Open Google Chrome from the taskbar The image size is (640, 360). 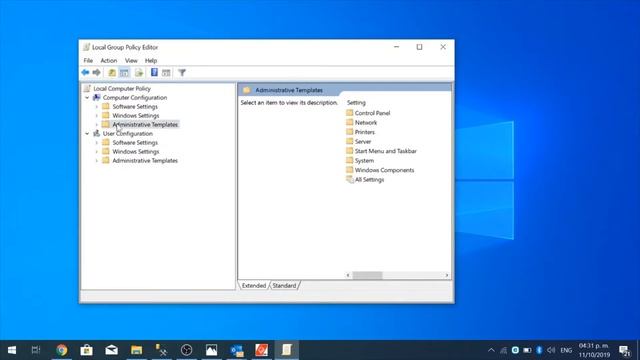click(62, 350)
